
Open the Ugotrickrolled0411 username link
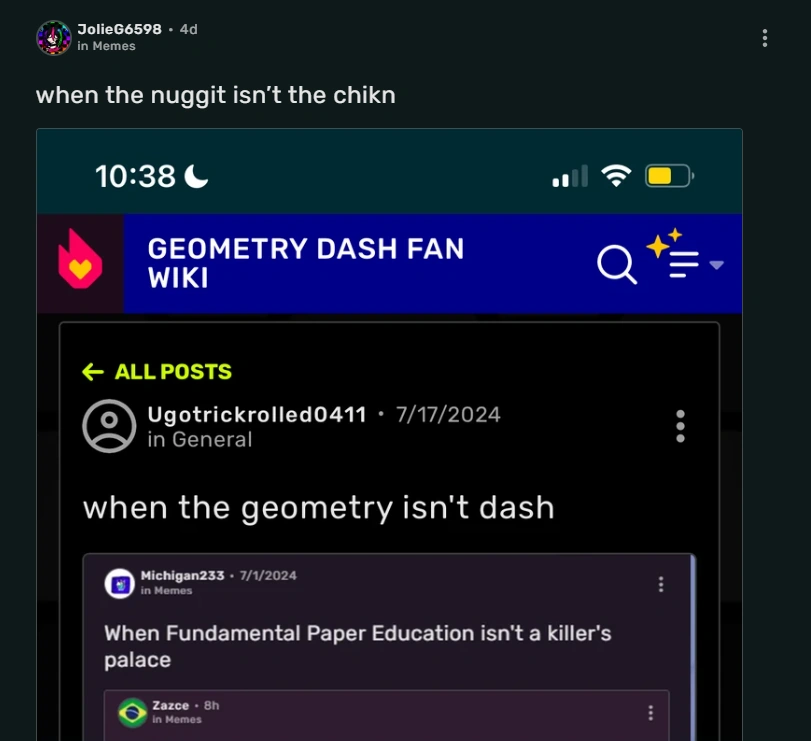(257, 415)
